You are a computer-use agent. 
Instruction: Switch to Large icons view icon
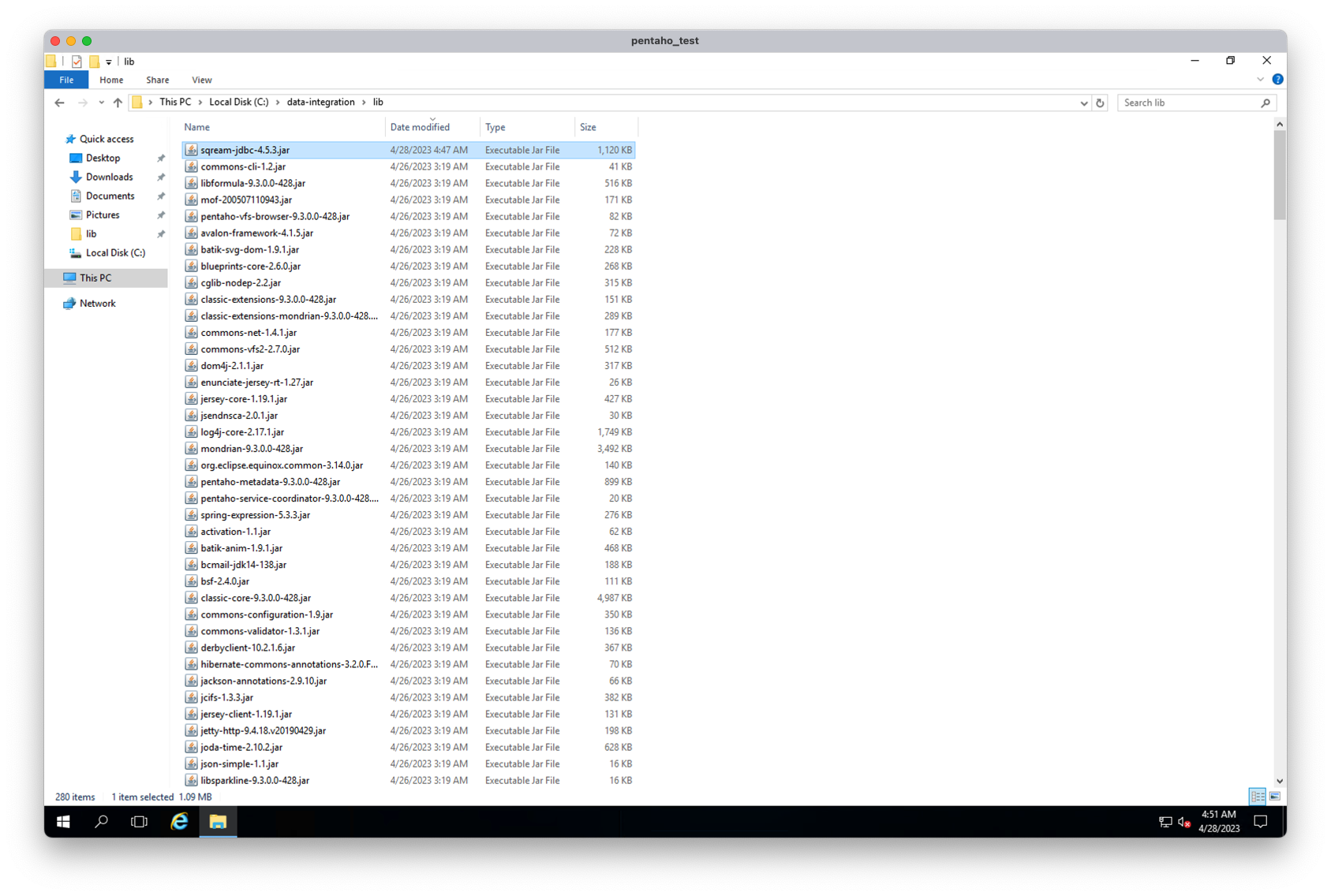tap(1274, 796)
